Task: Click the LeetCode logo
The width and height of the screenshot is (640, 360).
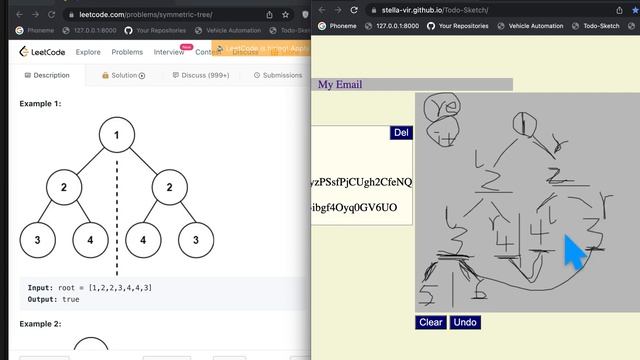Action: point(42,52)
